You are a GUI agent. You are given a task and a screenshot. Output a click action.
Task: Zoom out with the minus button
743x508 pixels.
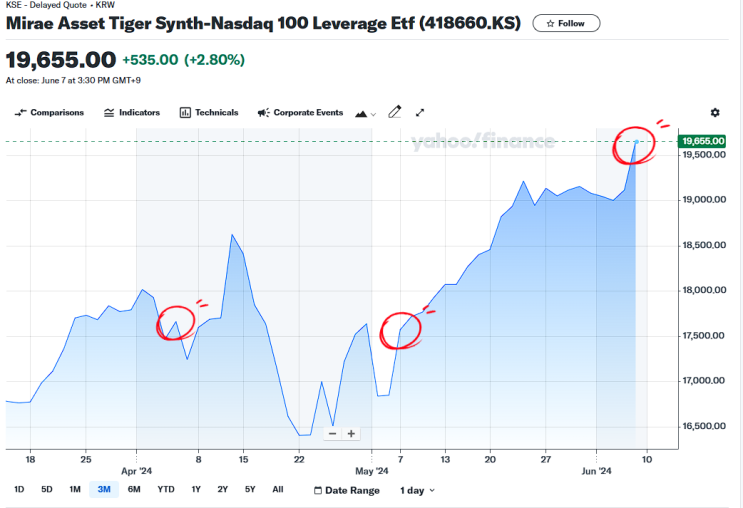coord(333,434)
